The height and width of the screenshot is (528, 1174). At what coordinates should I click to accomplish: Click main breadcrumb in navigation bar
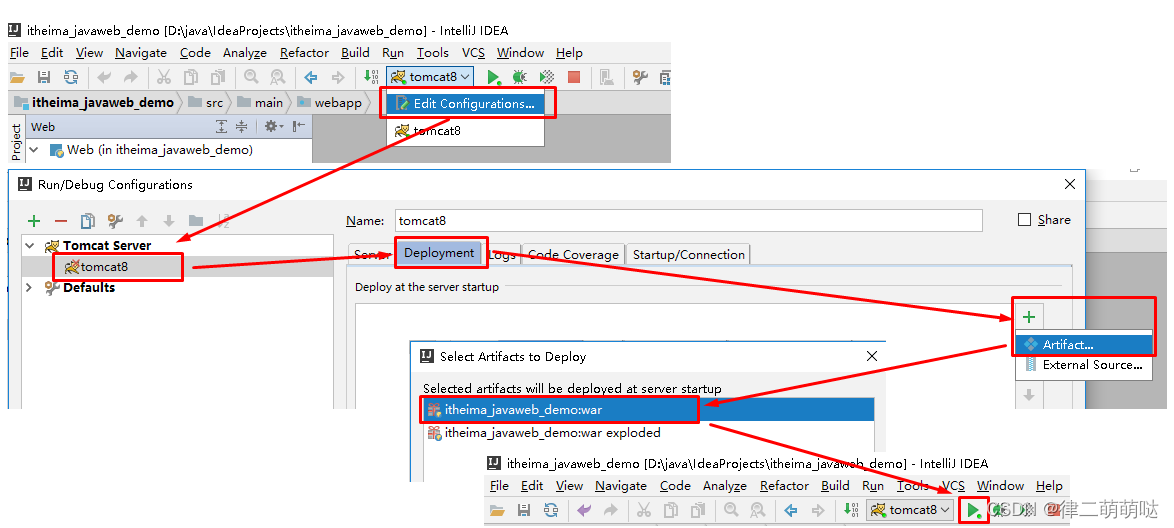click(x=261, y=103)
